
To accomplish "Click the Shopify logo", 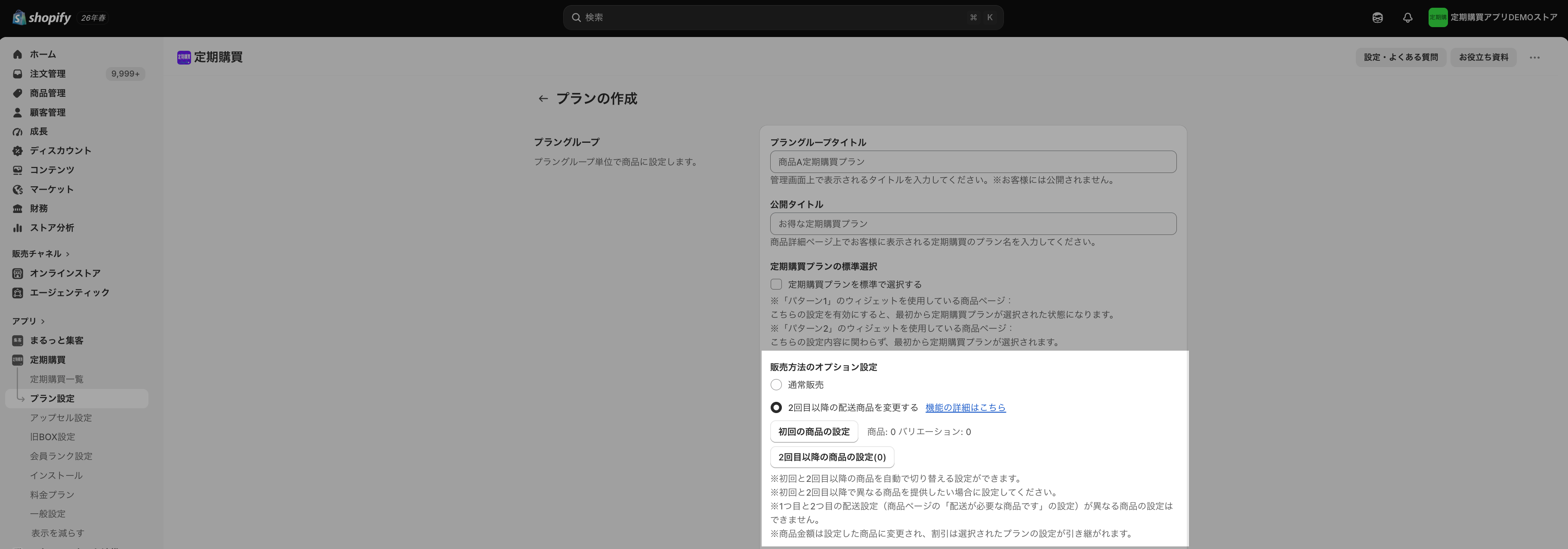I will [41, 18].
